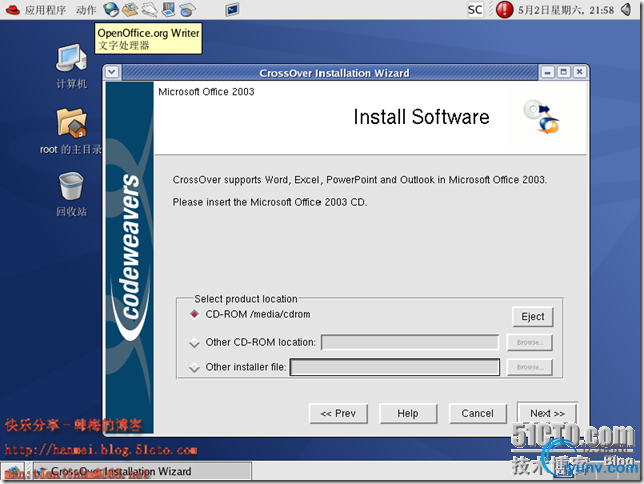644x484 pixels.
Task: Select CD-ROM /media/cdrom radio option
Action: point(194,314)
